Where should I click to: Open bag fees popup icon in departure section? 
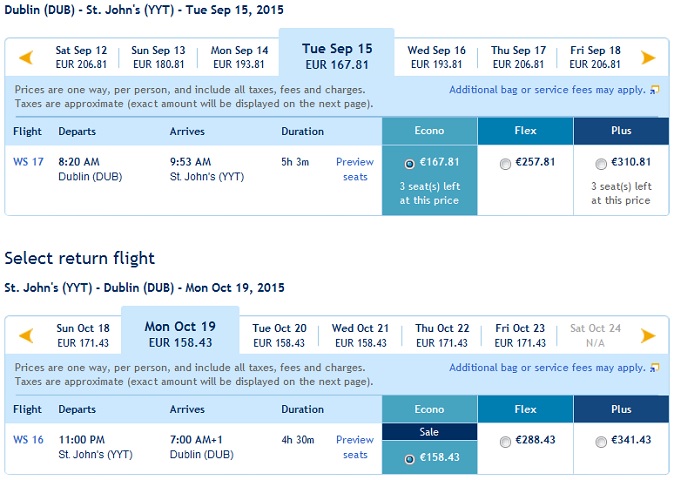[x=655, y=90]
